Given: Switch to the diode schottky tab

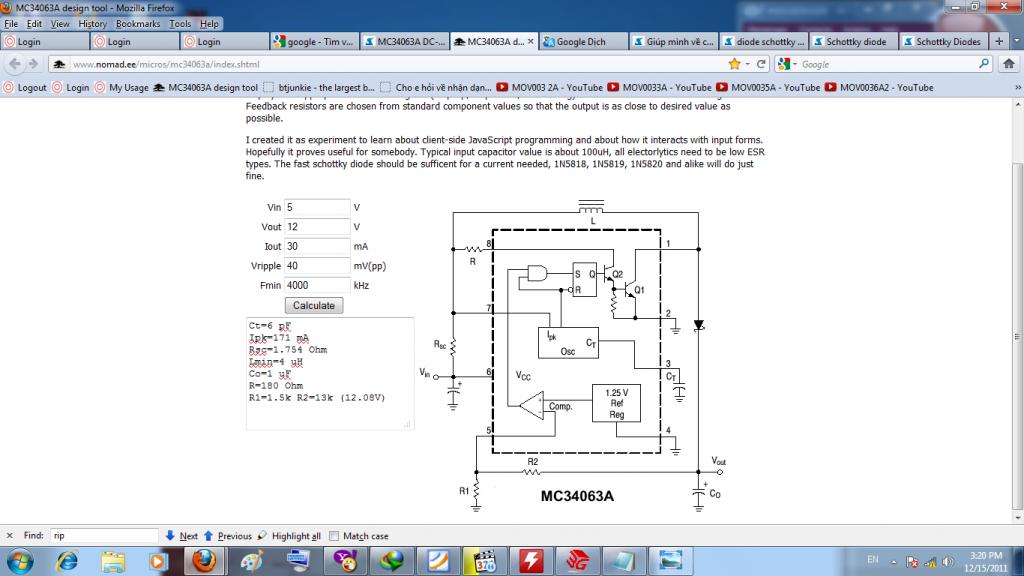Looking at the screenshot, I should [764, 41].
